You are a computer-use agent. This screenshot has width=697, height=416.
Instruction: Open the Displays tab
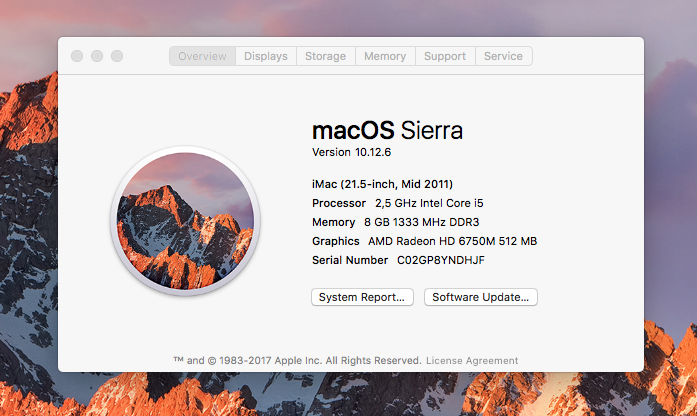(265, 56)
